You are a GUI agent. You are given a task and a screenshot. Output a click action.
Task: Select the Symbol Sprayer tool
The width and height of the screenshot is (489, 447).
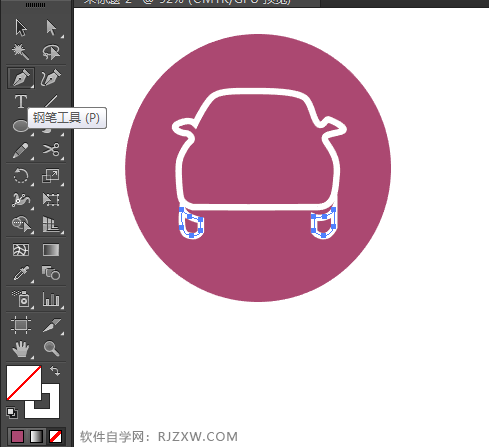pos(21,299)
